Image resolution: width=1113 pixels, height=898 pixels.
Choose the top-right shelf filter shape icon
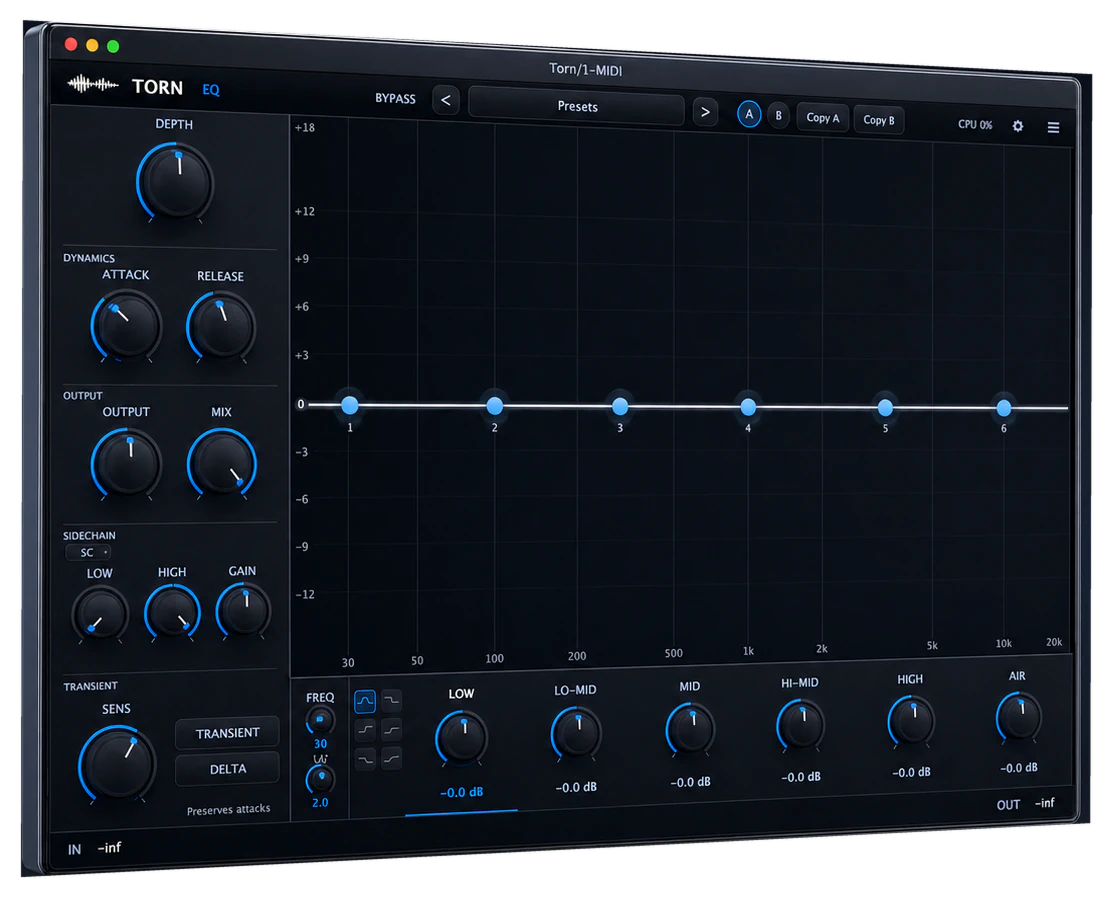click(391, 700)
